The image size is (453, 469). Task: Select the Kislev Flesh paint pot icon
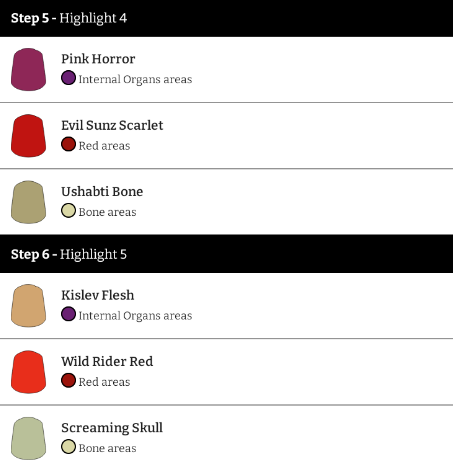click(x=28, y=305)
